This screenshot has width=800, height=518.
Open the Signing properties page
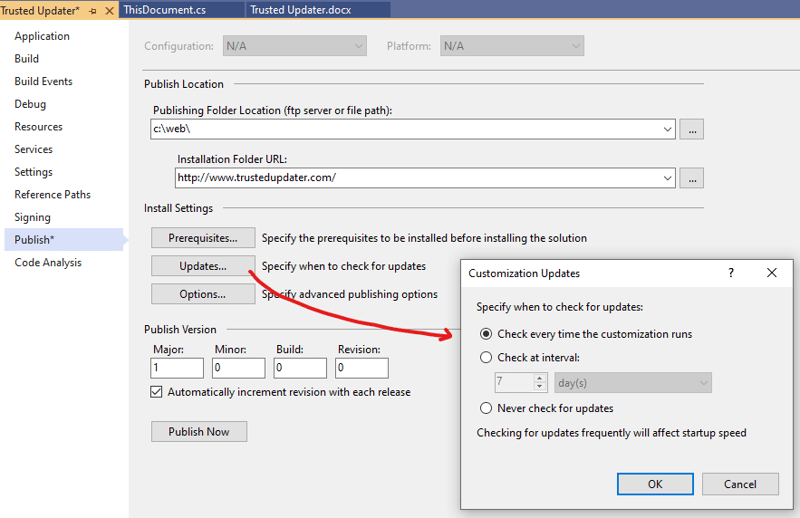[x=32, y=217]
